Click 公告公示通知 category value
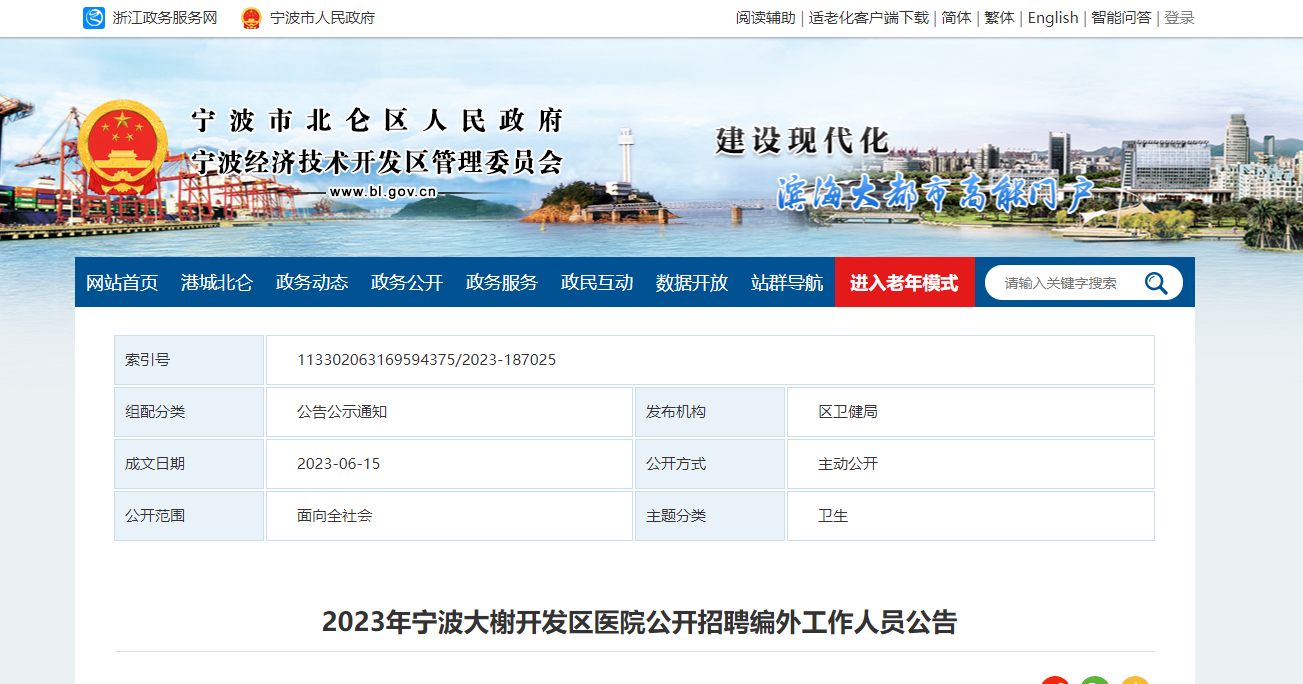The image size is (1303, 684). coord(342,412)
